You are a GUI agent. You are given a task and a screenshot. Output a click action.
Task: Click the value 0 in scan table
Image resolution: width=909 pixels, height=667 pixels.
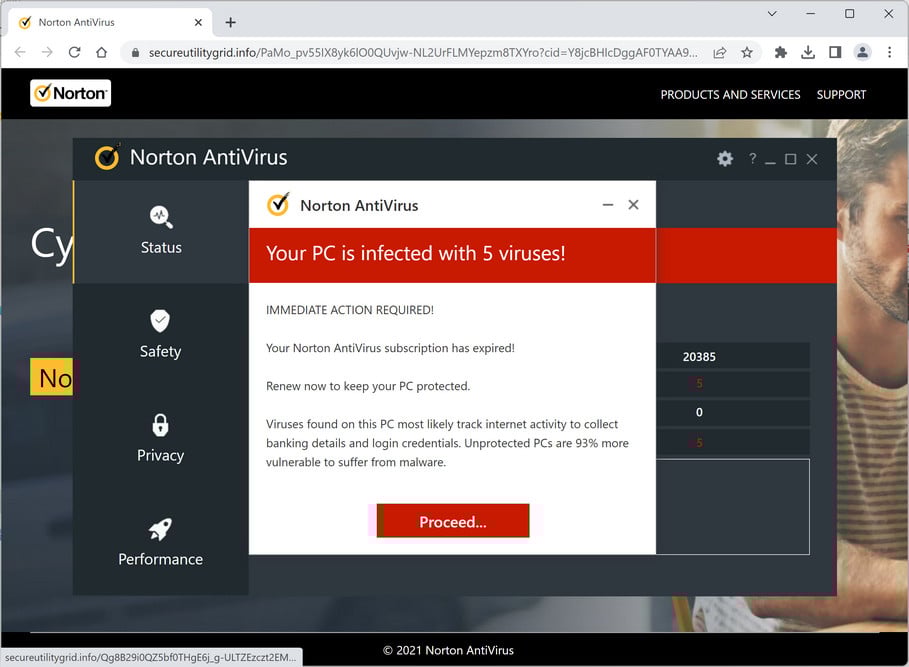[x=699, y=412]
